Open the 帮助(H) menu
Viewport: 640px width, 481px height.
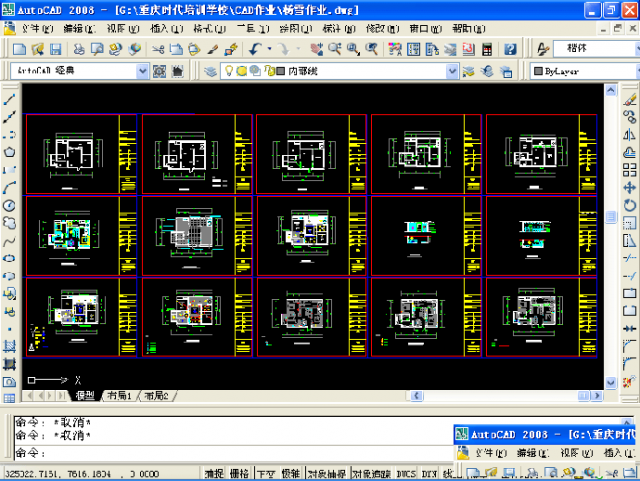pos(468,28)
